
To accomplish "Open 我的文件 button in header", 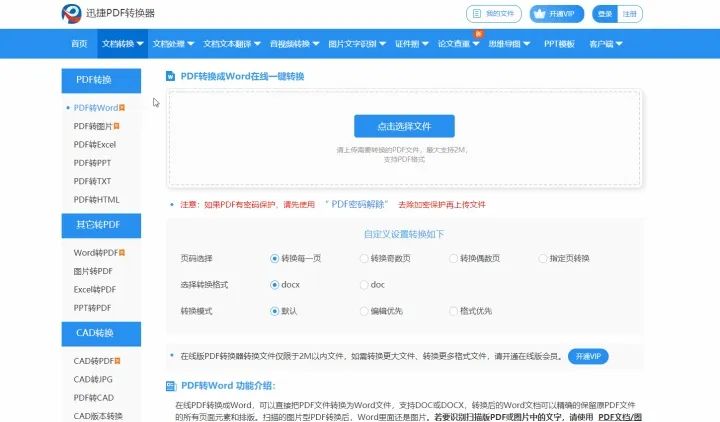I will 494,14.
